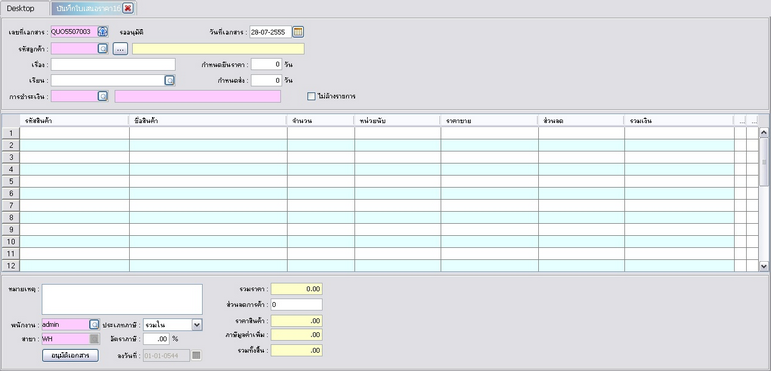
Task: Click the subject (เรื่อง) text field
Action: 113,64
